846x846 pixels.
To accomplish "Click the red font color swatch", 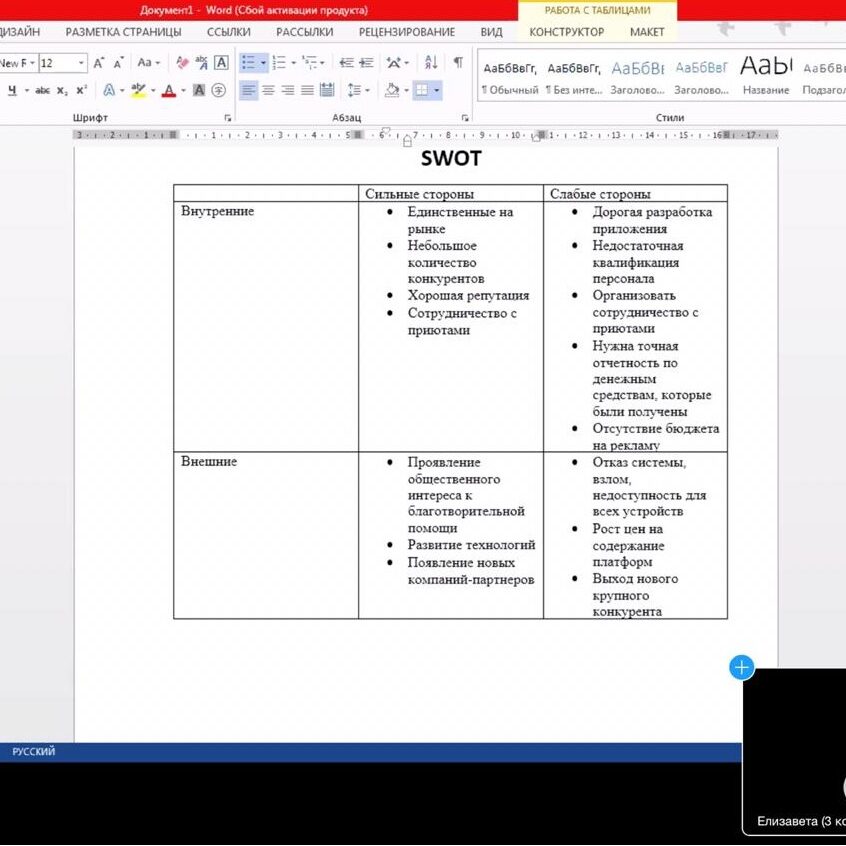I will pyautogui.click(x=168, y=90).
